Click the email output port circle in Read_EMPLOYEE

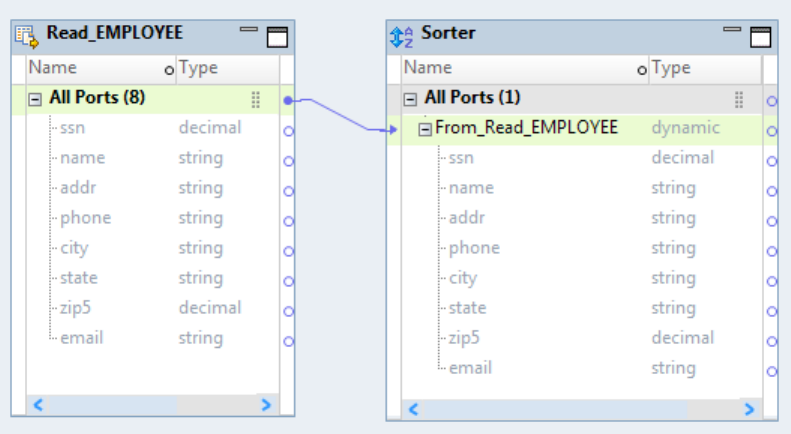click(289, 341)
